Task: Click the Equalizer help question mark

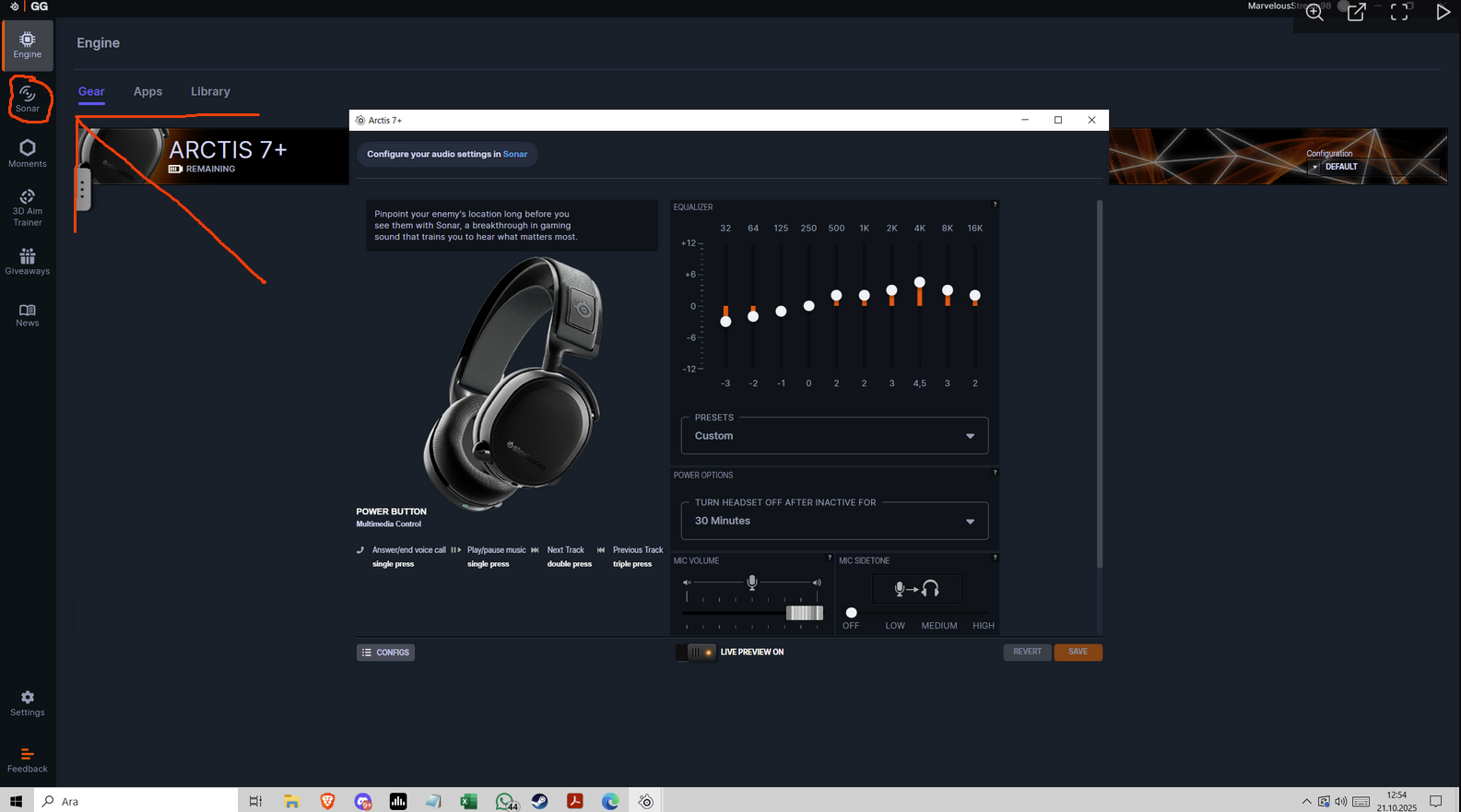Action: tap(995, 205)
